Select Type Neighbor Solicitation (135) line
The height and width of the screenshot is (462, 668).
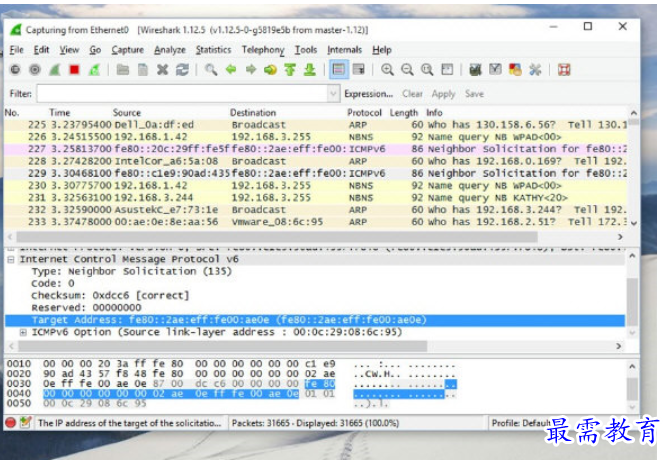coord(131,271)
